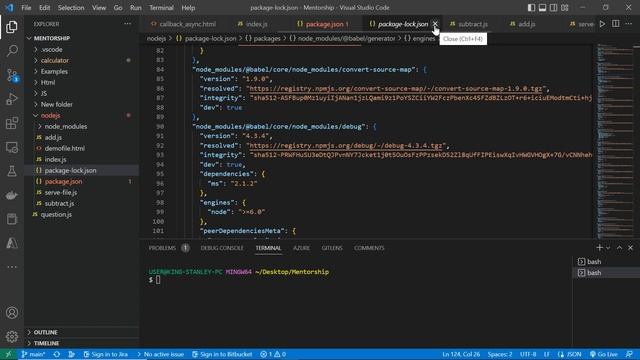Open the Accounts menu

pyautogui.click(x=12, y=313)
